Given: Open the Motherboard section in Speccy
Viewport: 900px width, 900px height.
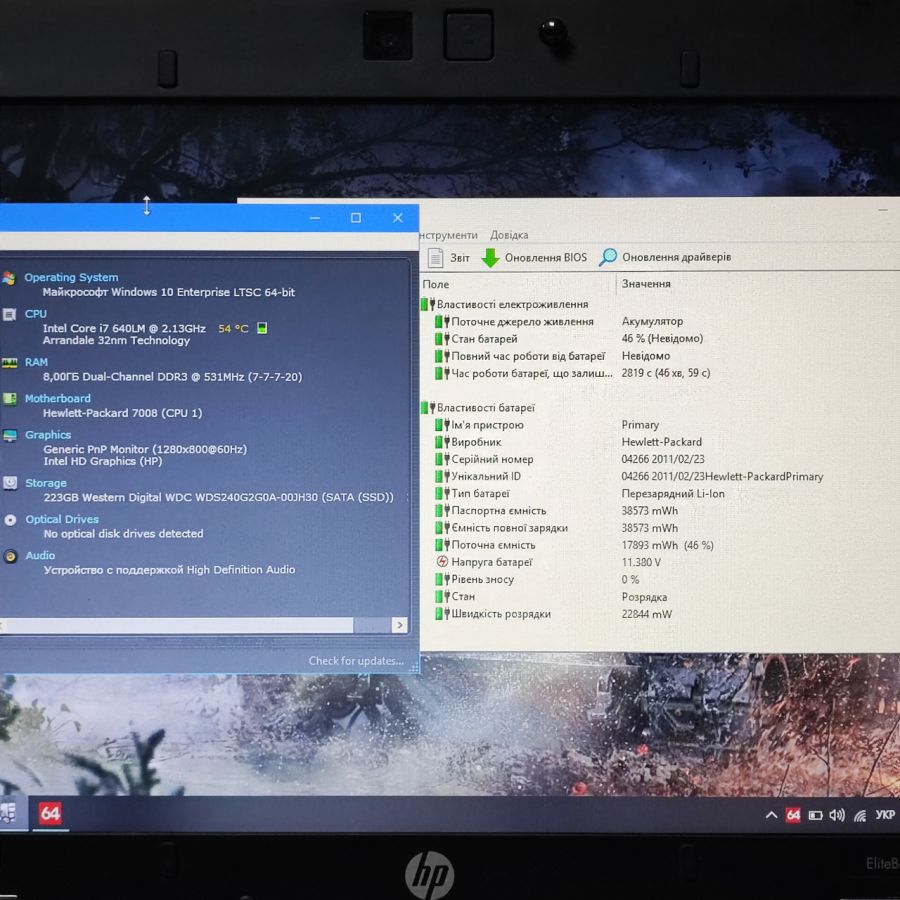Looking at the screenshot, I should 57,398.
